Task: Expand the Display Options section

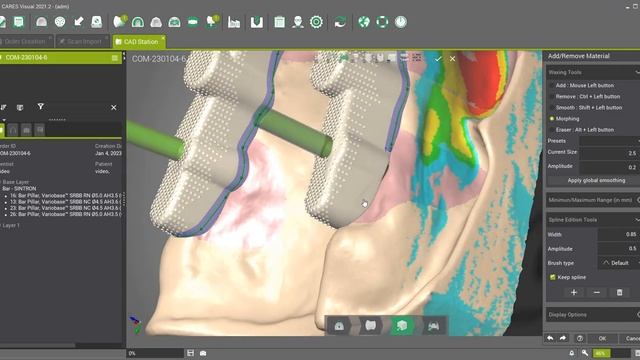Action: click(x=638, y=315)
